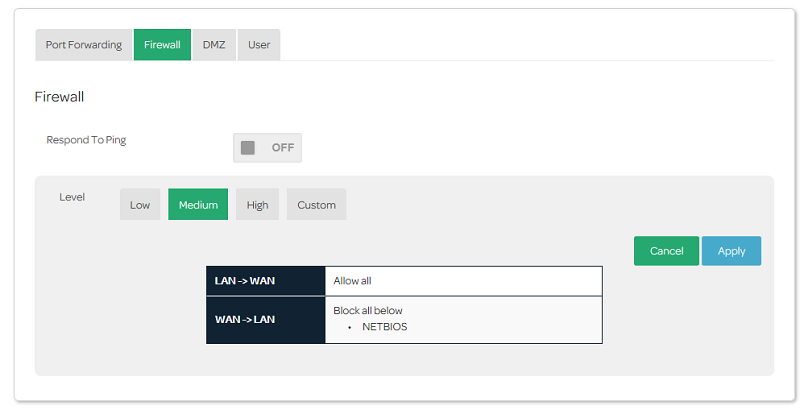The height and width of the screenshot is (410, 800).
Task: Click the green Cancel button
Action: click(666, 251)
